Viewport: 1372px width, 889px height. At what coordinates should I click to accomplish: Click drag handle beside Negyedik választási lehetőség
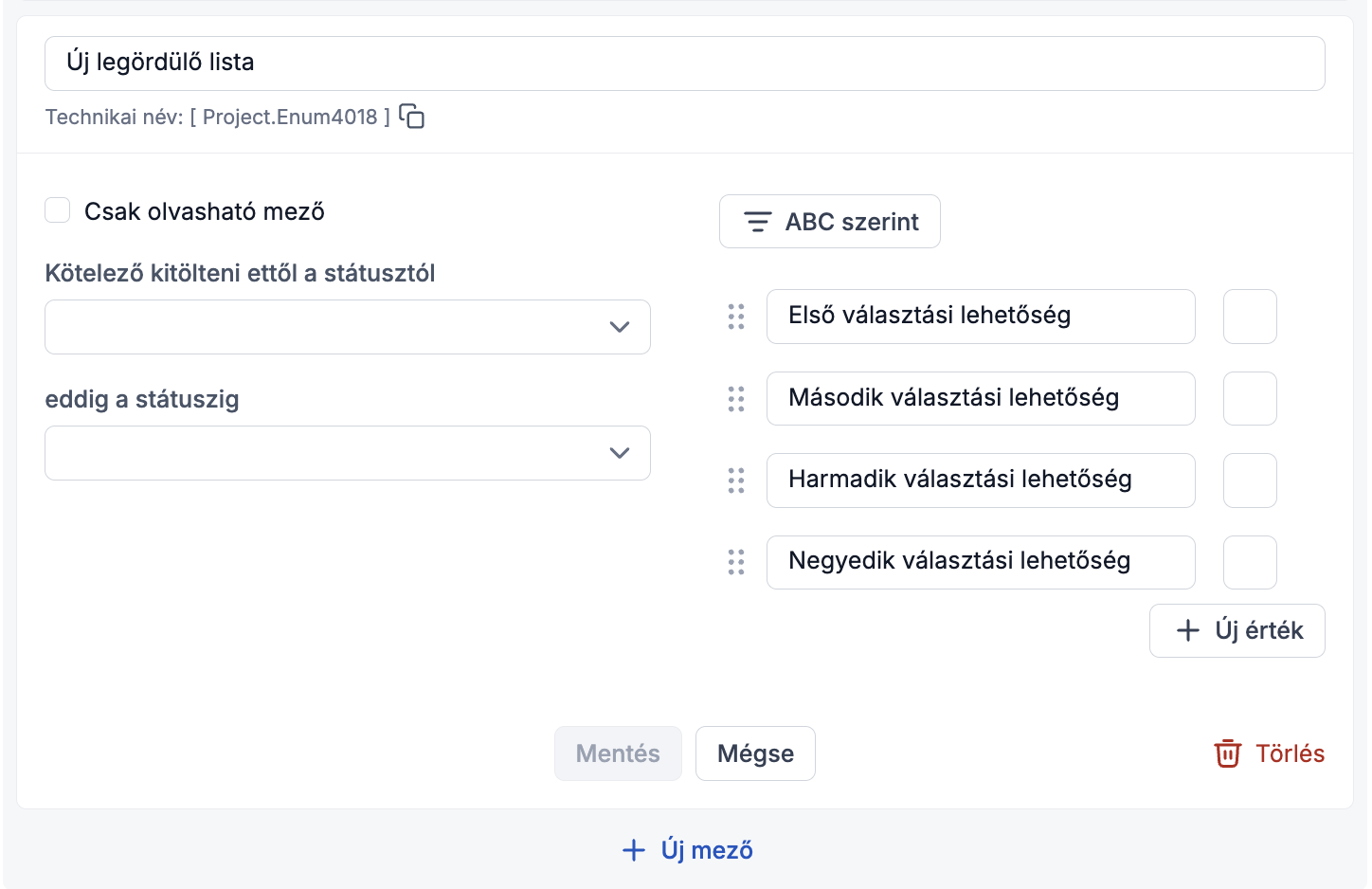pos(736,562)
